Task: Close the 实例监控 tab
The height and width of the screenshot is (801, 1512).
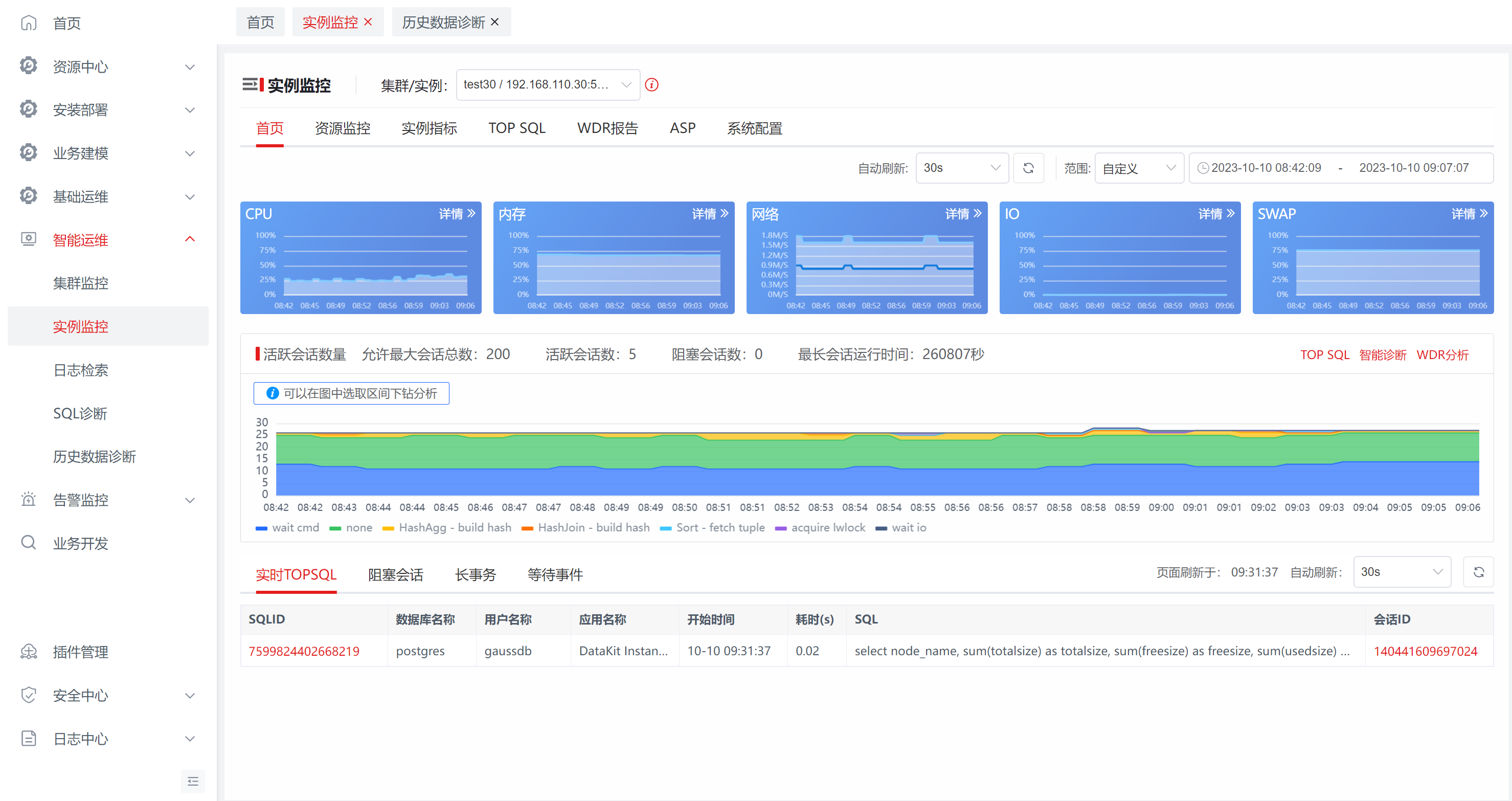Action: [x=368, y=23]
